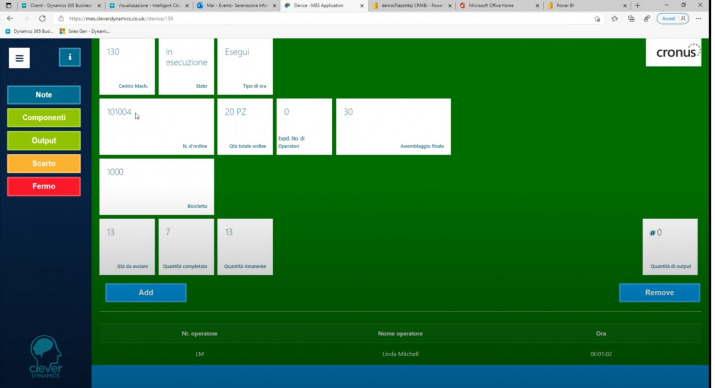
Task: Click the Remove button
Action: point(659,293)
